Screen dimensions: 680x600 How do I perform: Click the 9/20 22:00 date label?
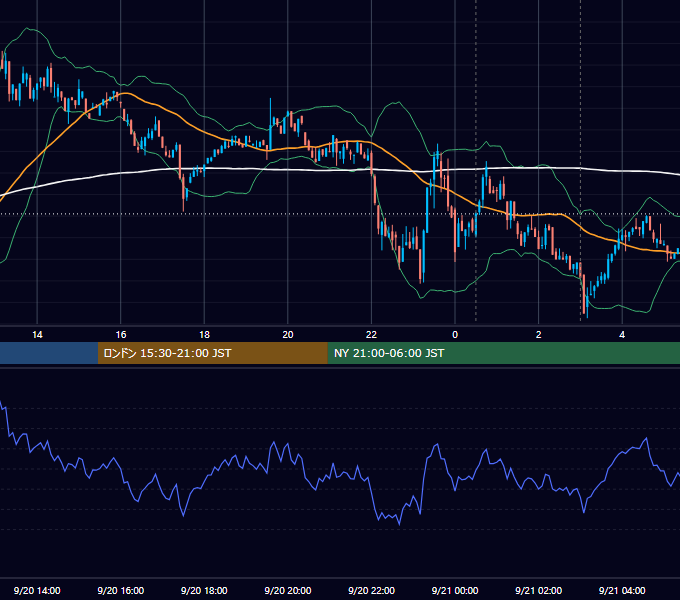371,590
